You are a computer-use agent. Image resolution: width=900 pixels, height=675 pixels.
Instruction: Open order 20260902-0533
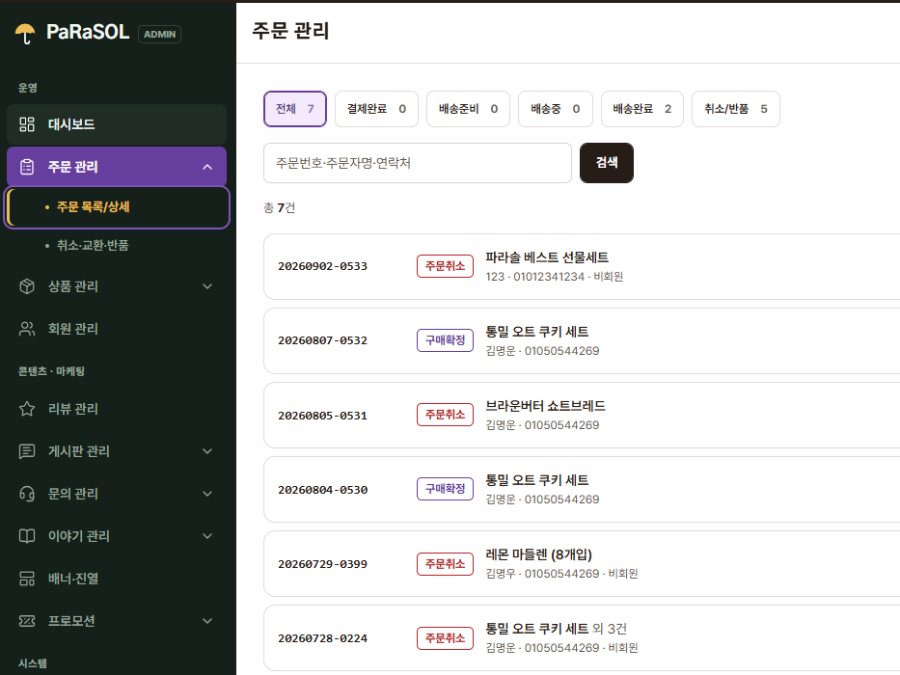[x=581, y=266]
